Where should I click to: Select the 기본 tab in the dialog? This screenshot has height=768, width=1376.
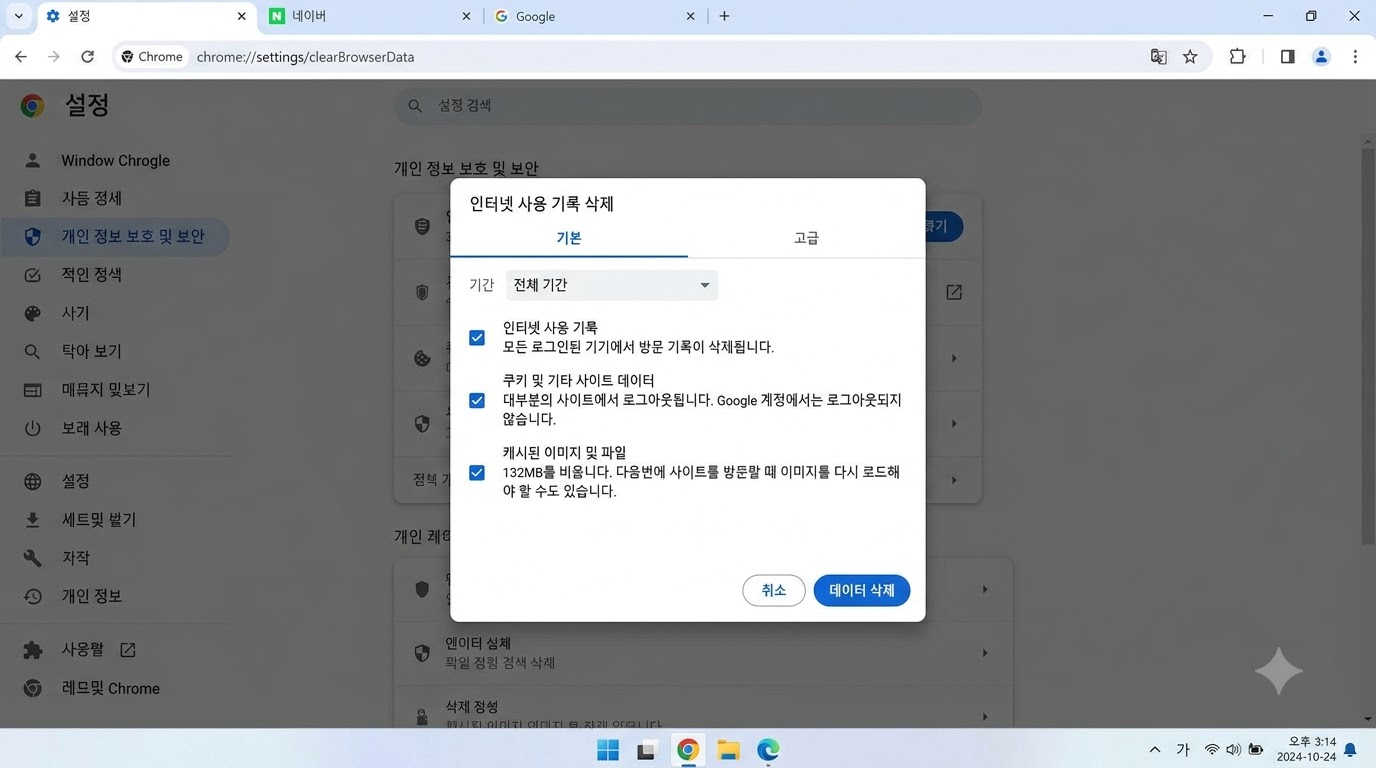click(569, 238)
